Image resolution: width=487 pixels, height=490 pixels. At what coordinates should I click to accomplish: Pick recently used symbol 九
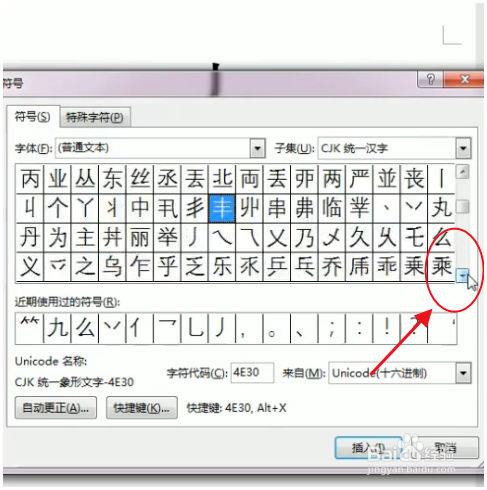[x=57, y=328]
